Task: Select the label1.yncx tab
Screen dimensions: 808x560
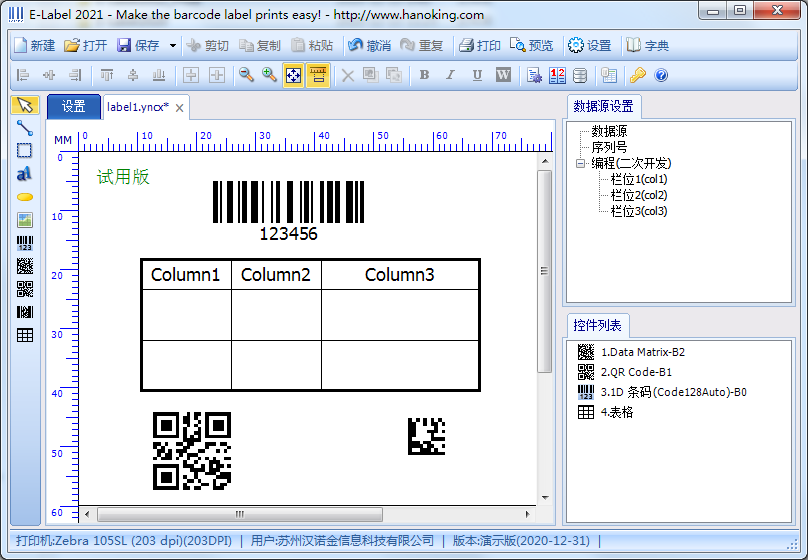Action: tap(138, 107)
